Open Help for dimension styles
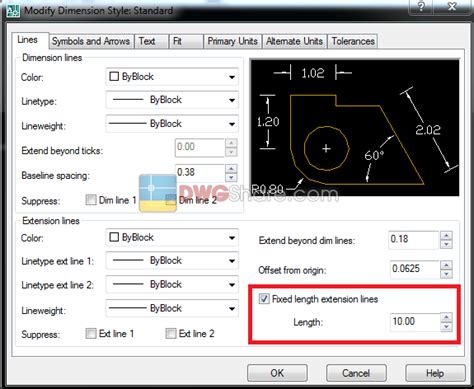 click(x=435, y=373)
